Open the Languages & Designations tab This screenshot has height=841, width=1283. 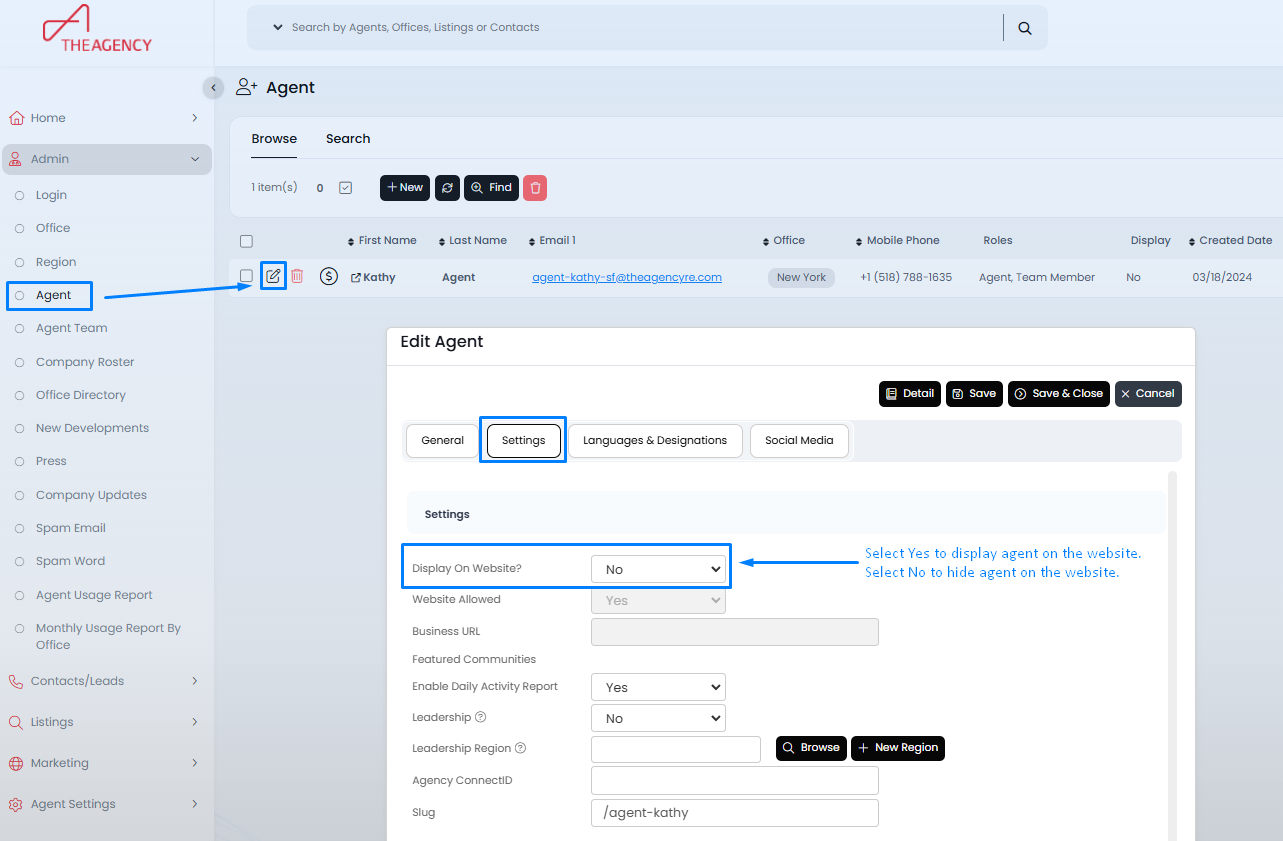pos(655,441)
